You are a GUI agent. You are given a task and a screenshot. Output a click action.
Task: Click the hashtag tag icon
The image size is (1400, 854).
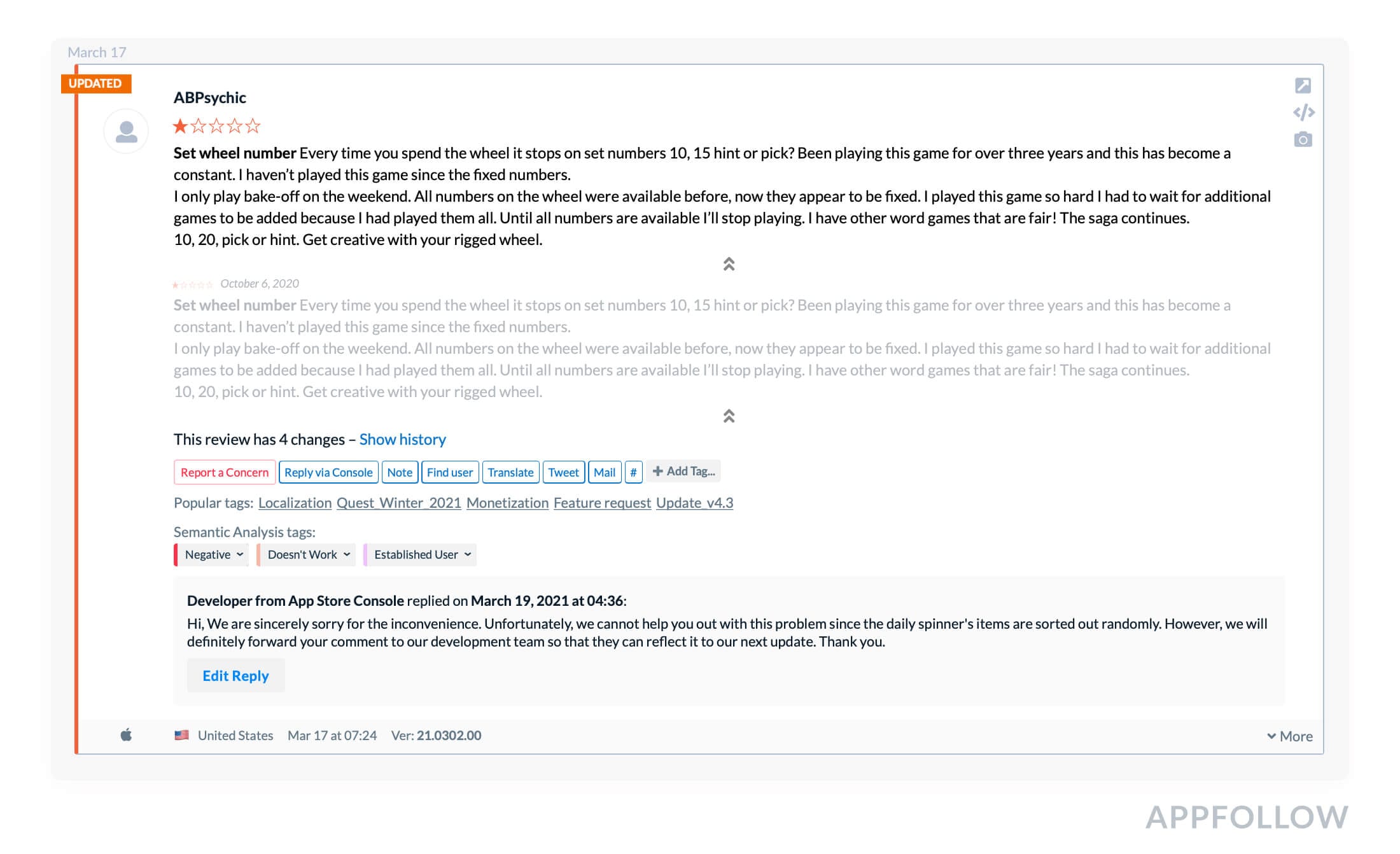(x=634, y=471)
